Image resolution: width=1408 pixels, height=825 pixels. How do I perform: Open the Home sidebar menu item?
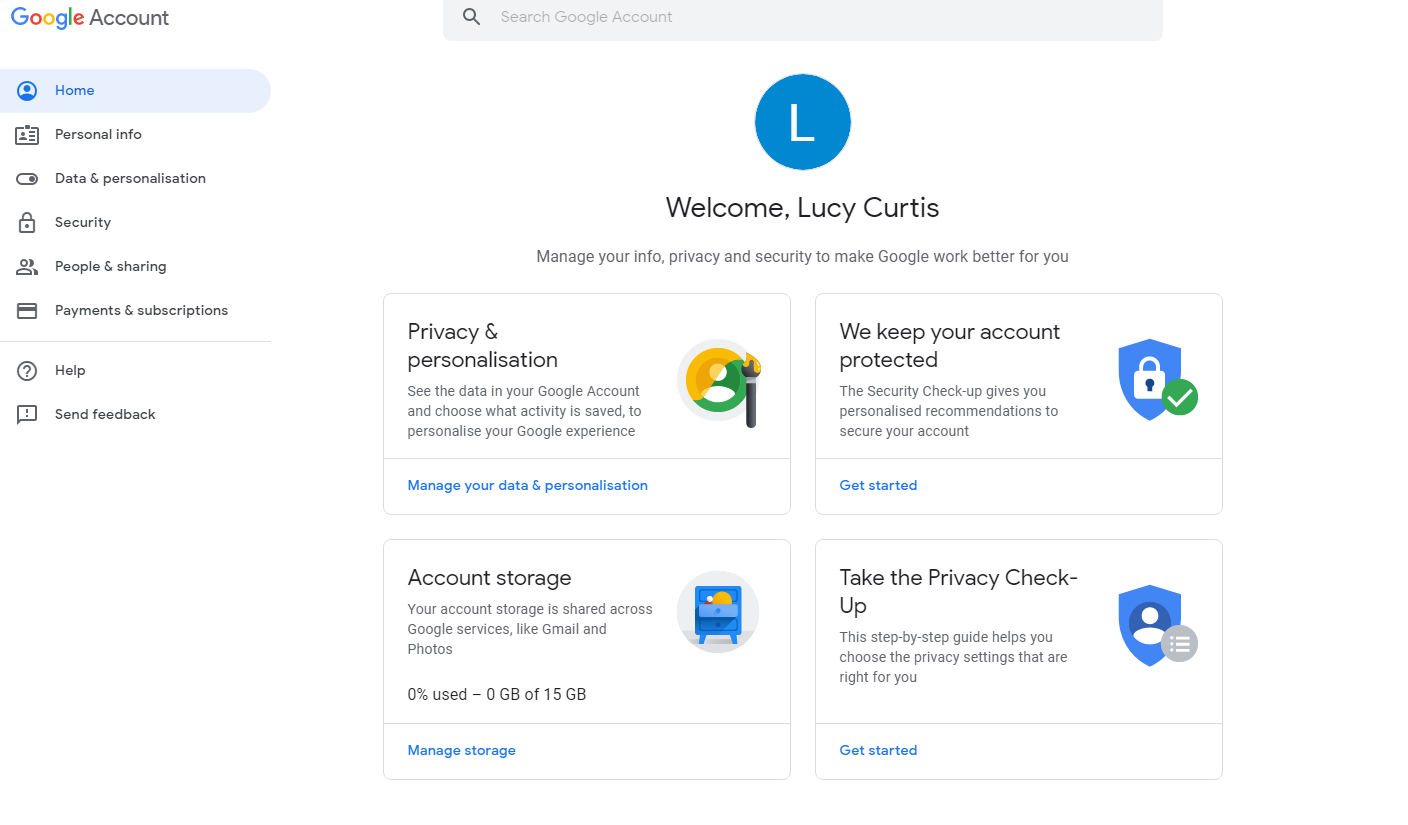(74, 90)
